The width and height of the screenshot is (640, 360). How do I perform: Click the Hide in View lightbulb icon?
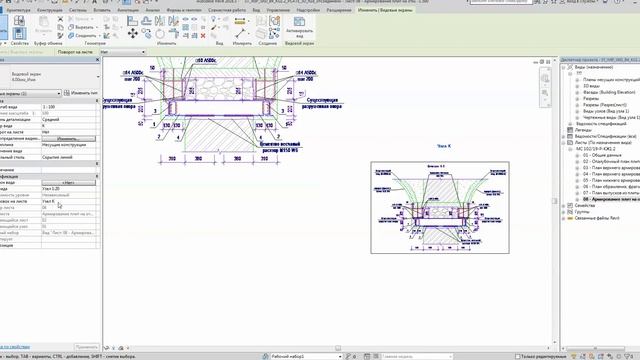pos(213,19)
